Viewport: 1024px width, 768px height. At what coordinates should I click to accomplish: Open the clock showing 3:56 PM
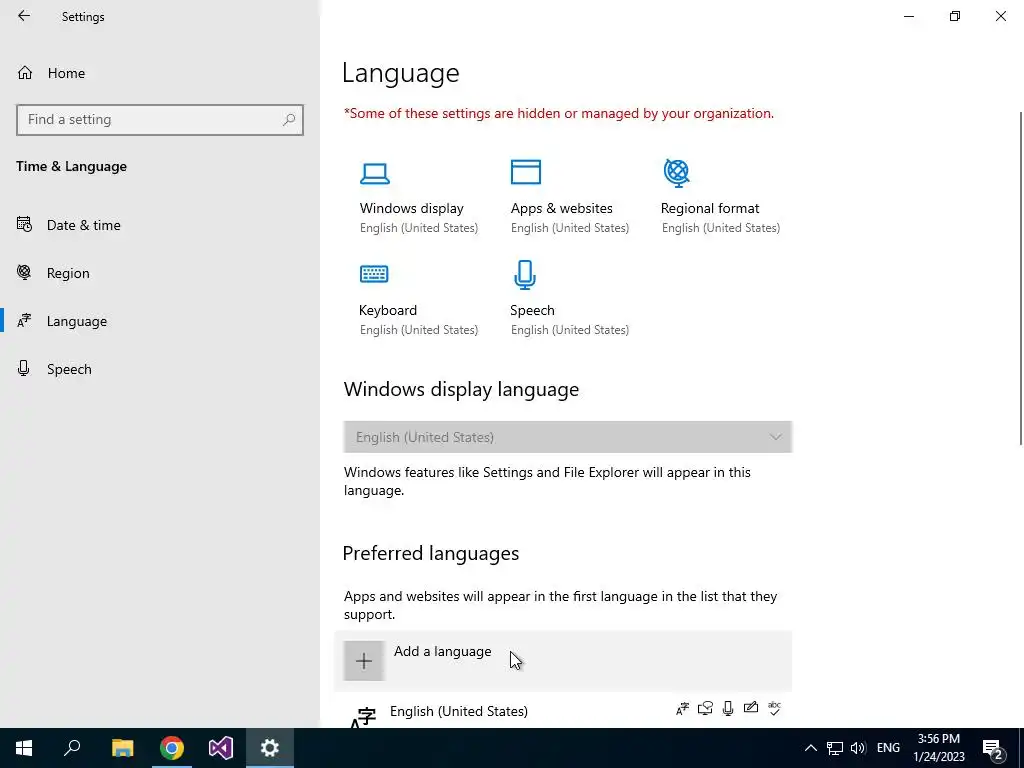[938, 748]
